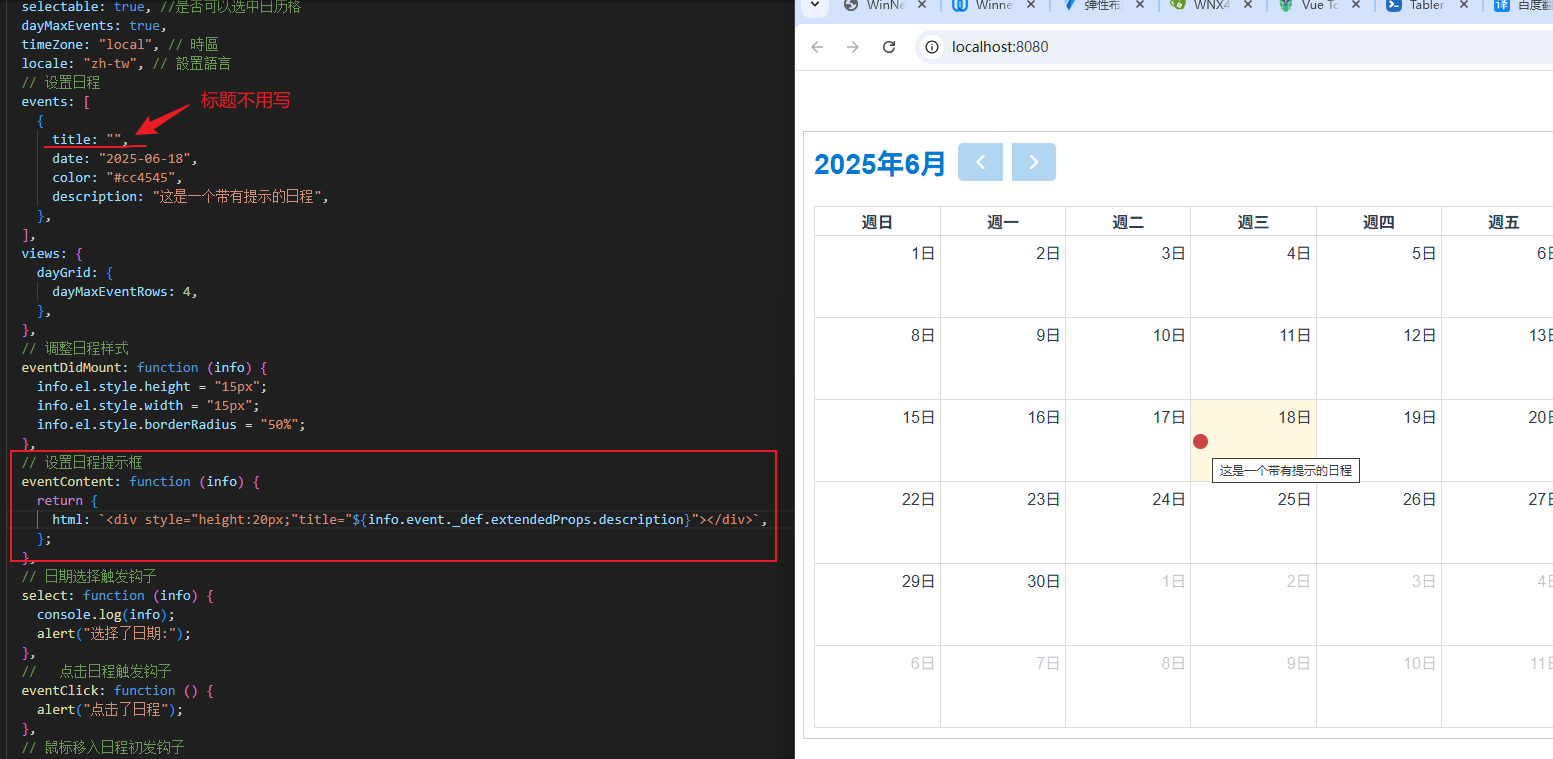Close the 弹性布 browser tab
1553x759 pixels.
coord(1139,6)
